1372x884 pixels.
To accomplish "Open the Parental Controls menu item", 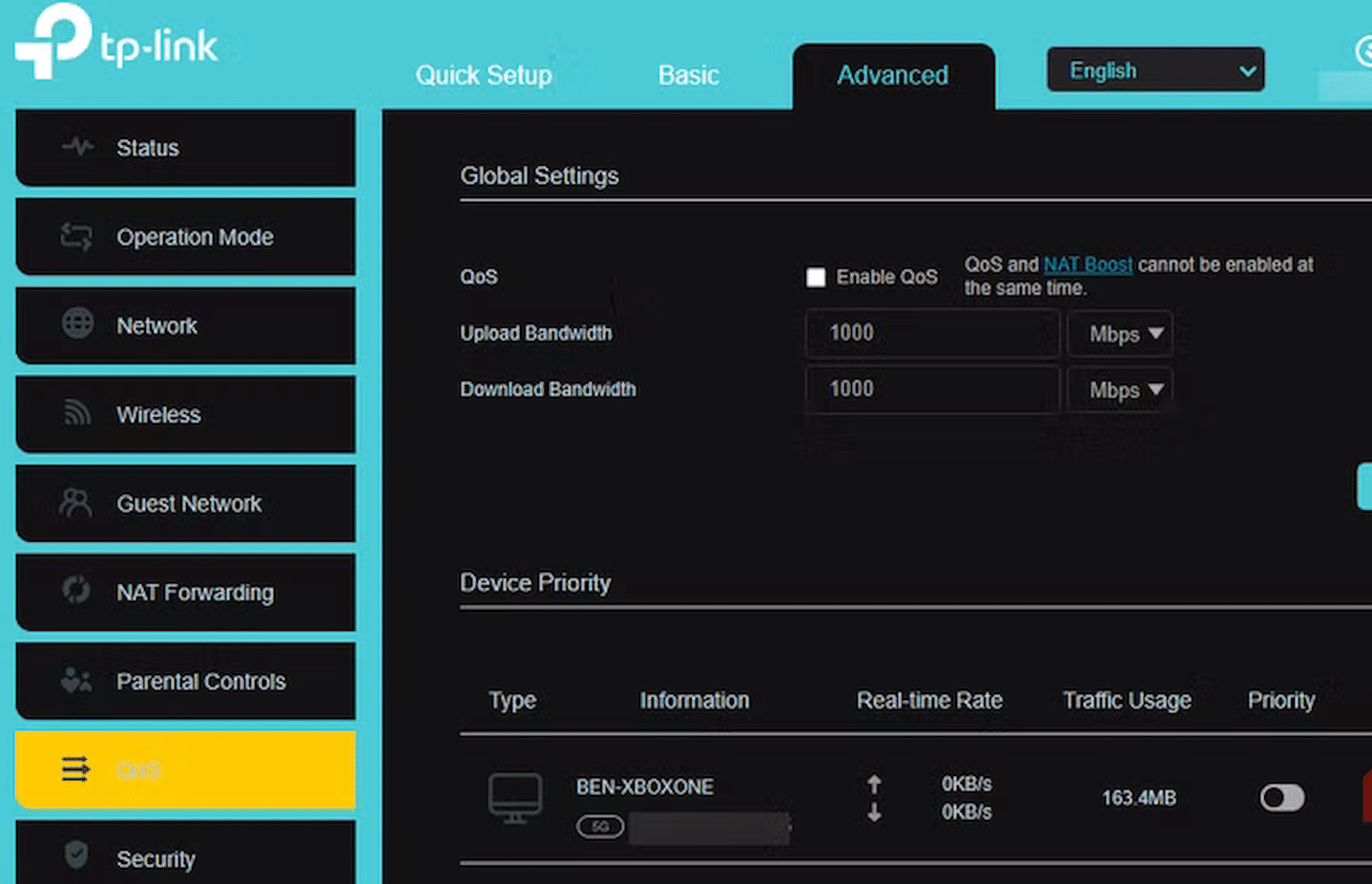I will (x=185, y=681).
